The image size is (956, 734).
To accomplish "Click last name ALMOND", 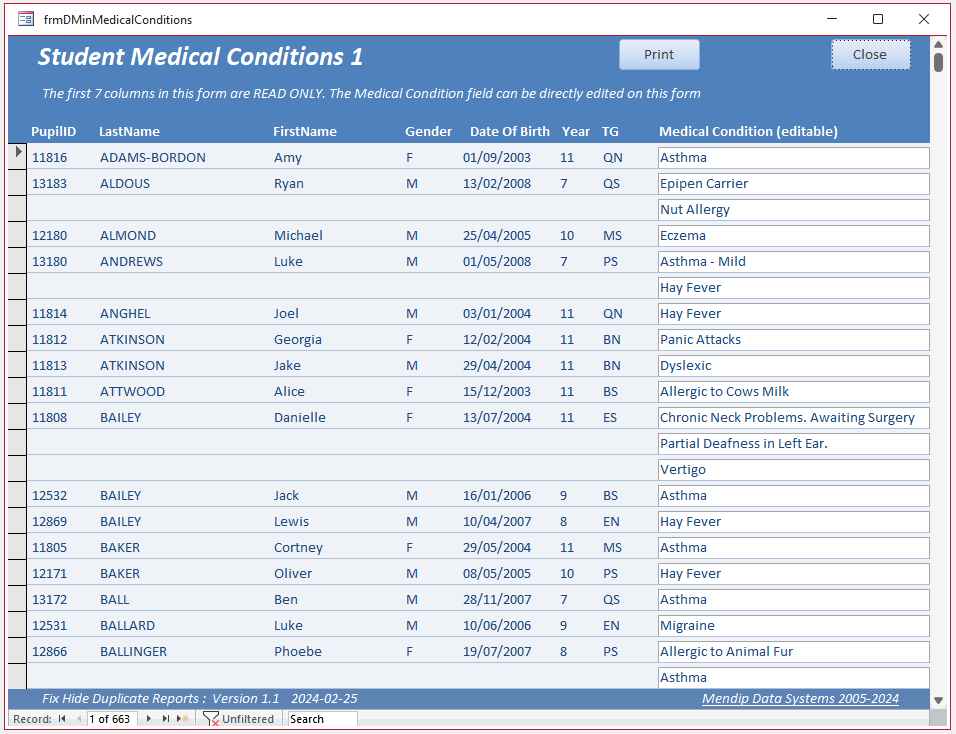I will point(128,235).
